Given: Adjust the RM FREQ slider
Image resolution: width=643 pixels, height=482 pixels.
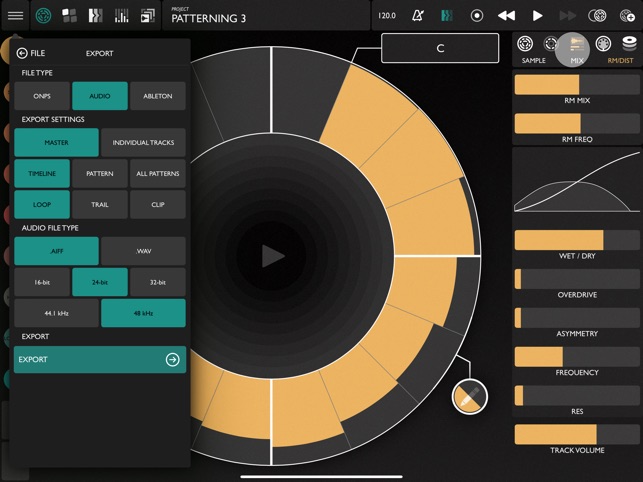Looking at the screenshot, I should [x=577, y=123].
